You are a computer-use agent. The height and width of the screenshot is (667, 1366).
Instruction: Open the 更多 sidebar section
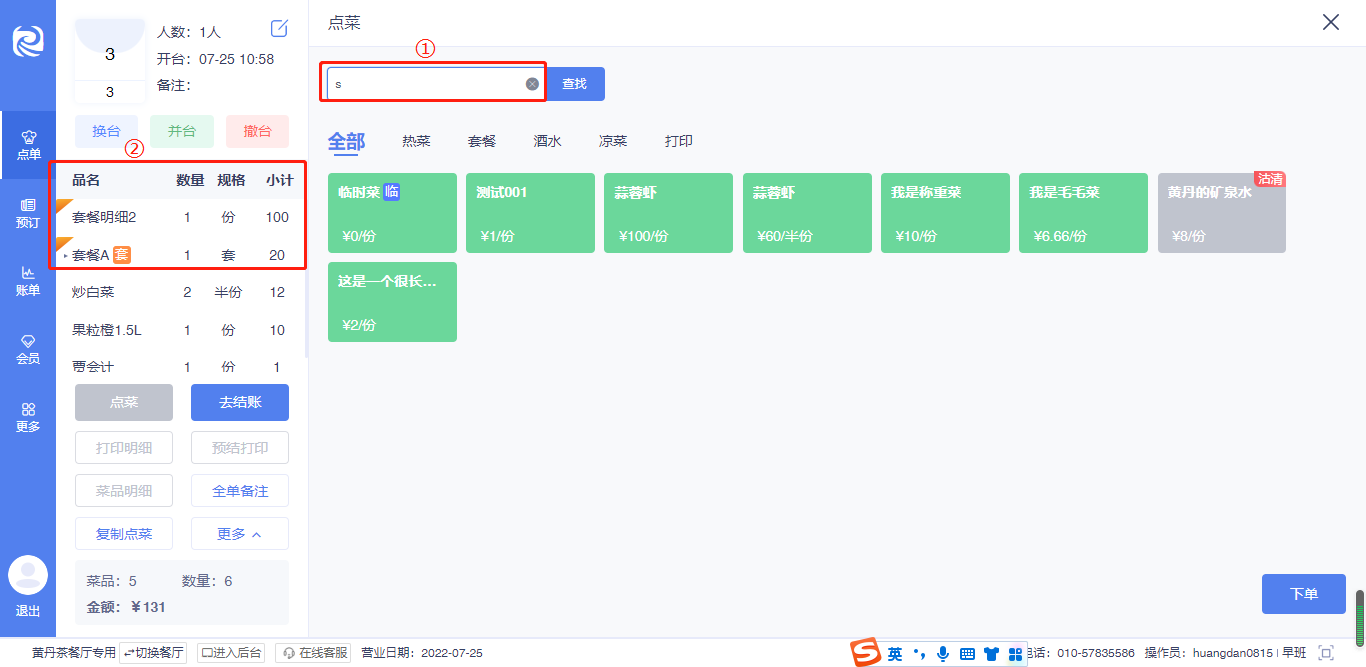(28, 417)
